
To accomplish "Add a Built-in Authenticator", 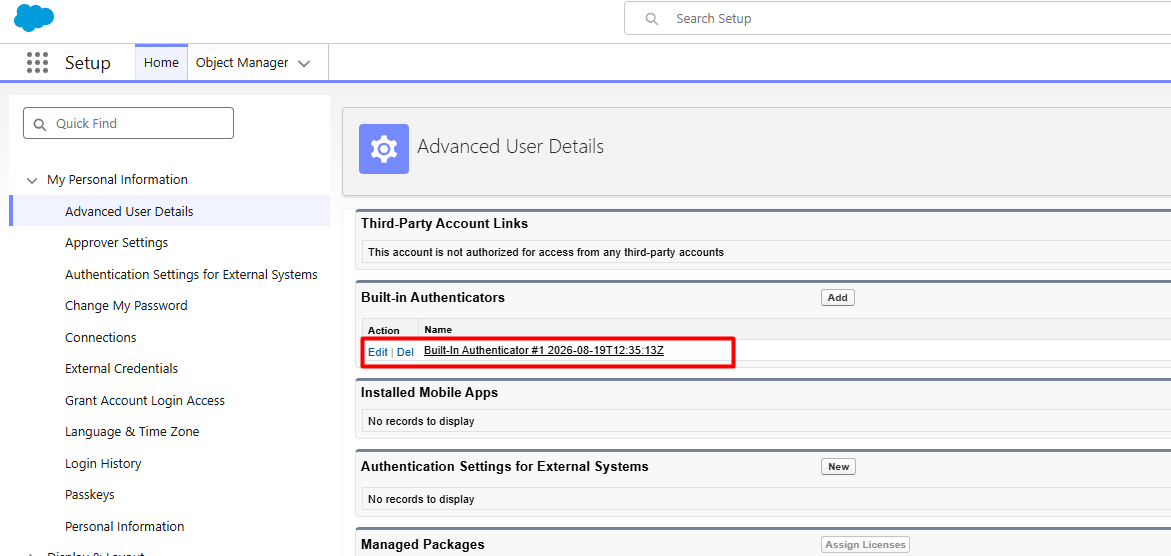I will [x=838, y=297].
